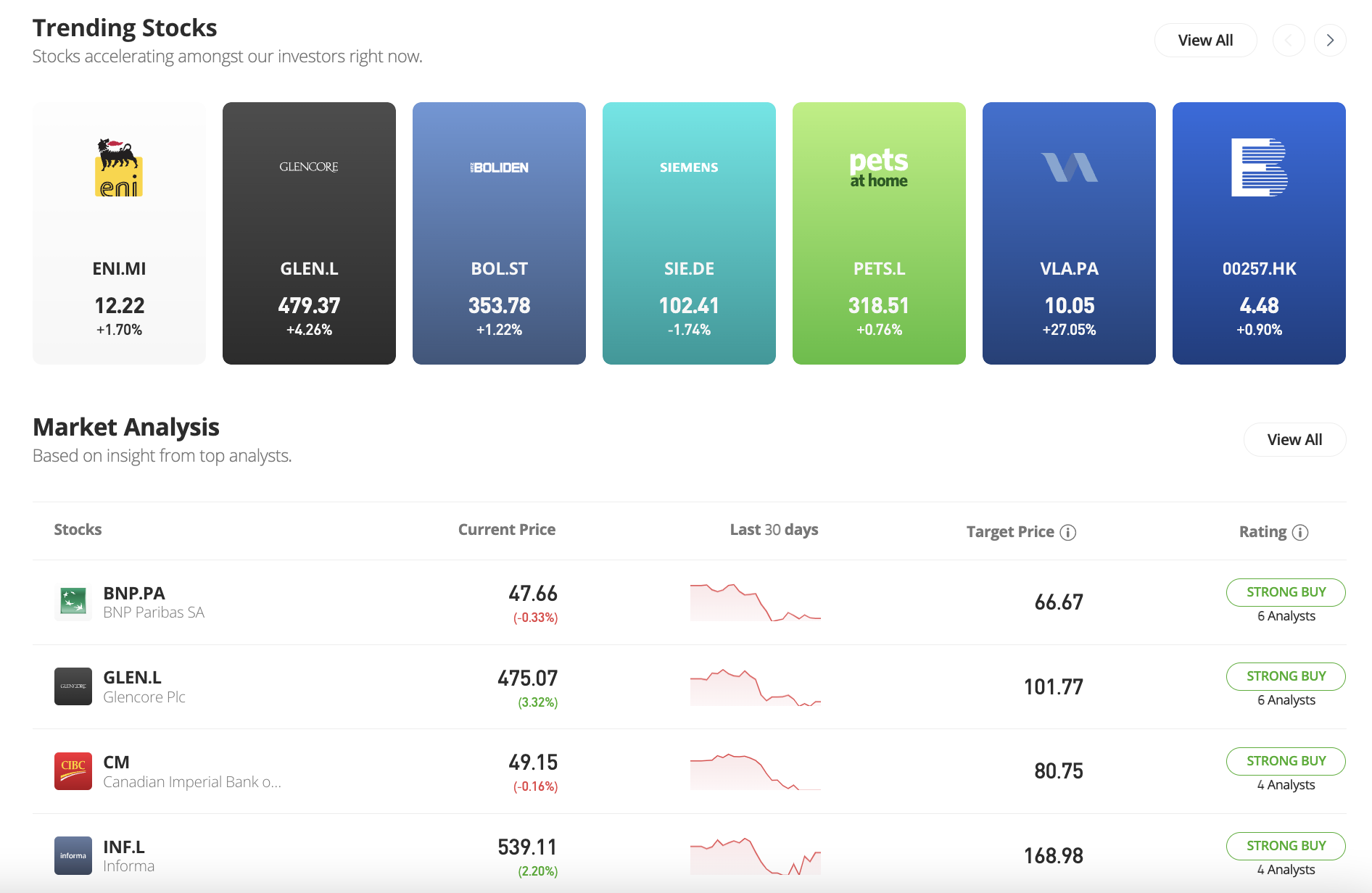Click the Eni logo on ENI.MI card

119,167
